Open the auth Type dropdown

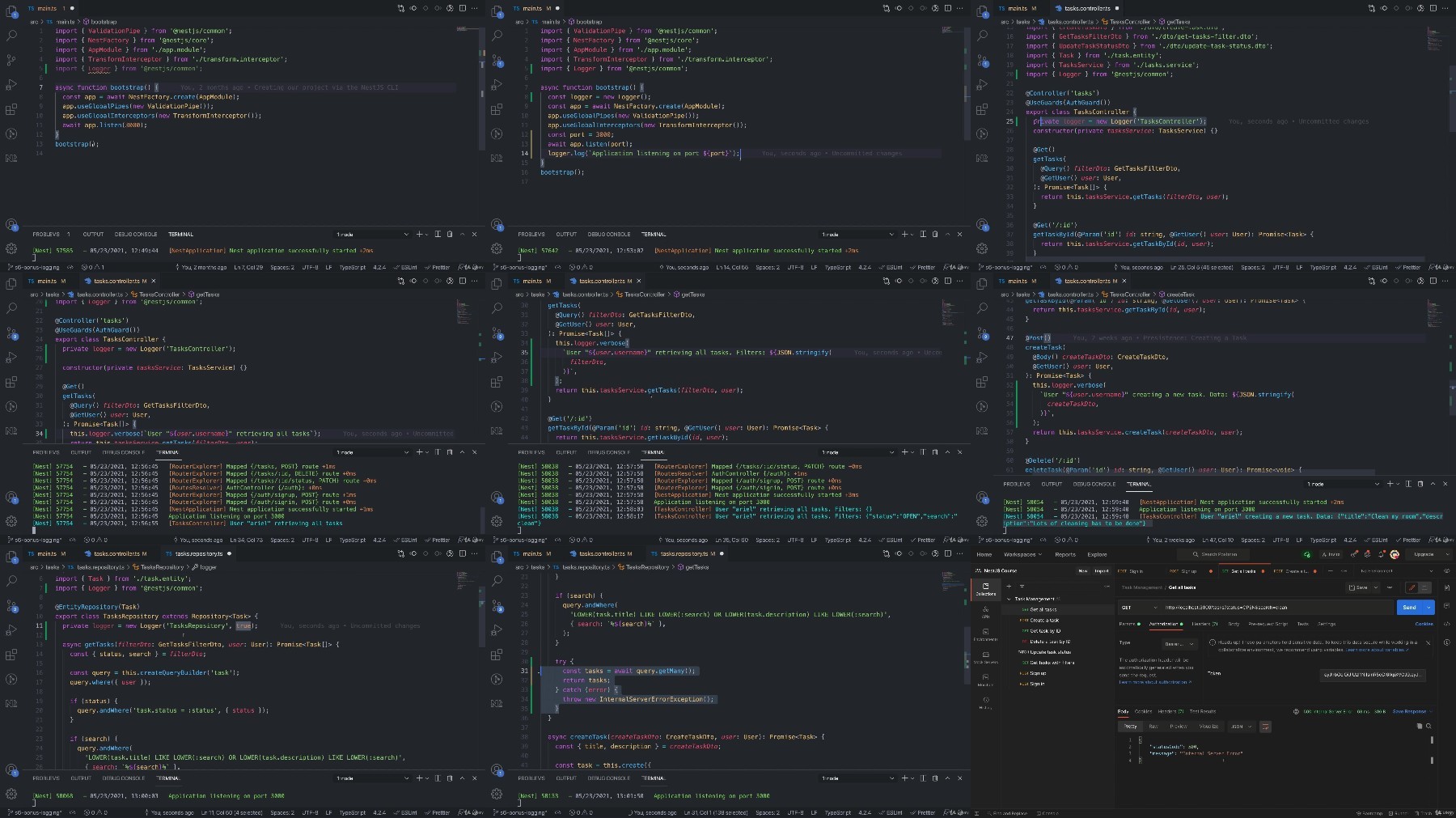click(1179, 644)
